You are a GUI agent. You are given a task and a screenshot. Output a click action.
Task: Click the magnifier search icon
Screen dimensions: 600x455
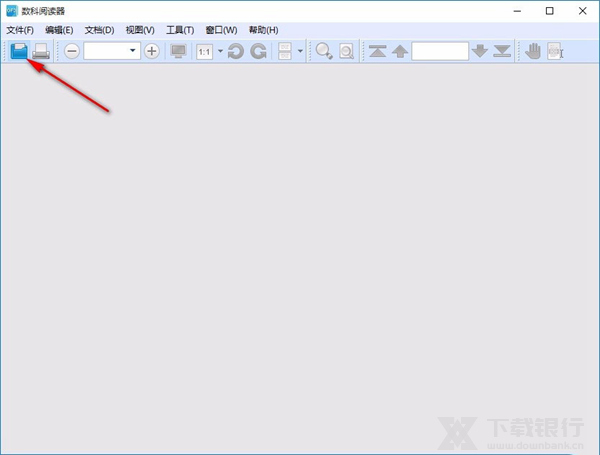tap(324, 51)
